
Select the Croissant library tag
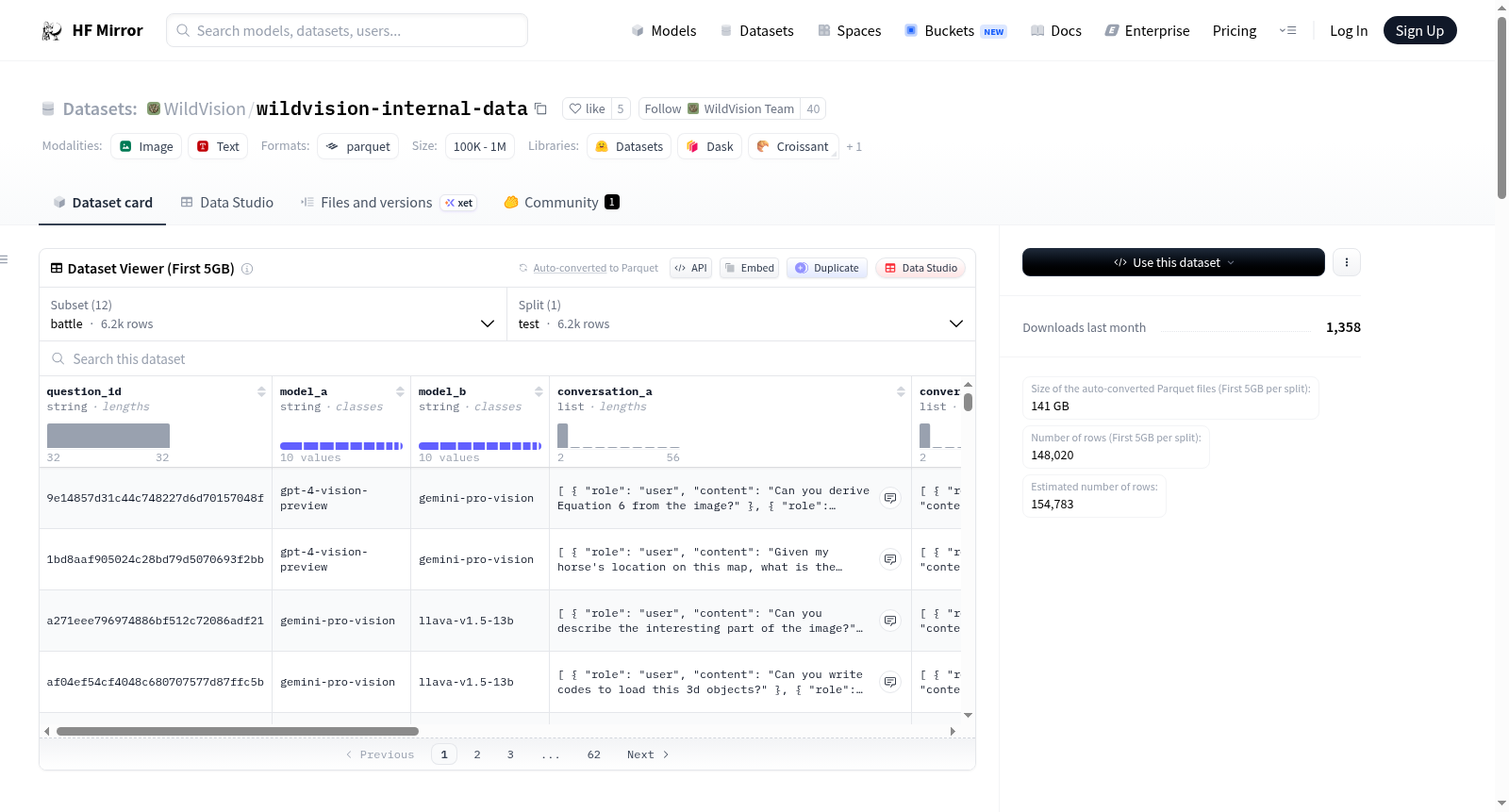tap(793, 146)
